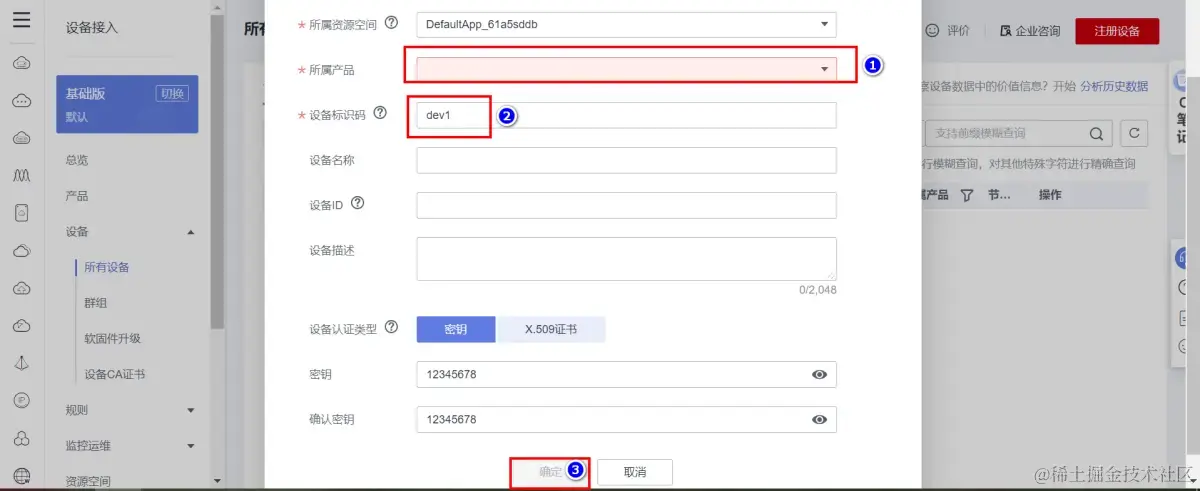1200x491 pixels.
Task: Open 设备CA证书 in the side menu
Action: [x=115, y=374]
